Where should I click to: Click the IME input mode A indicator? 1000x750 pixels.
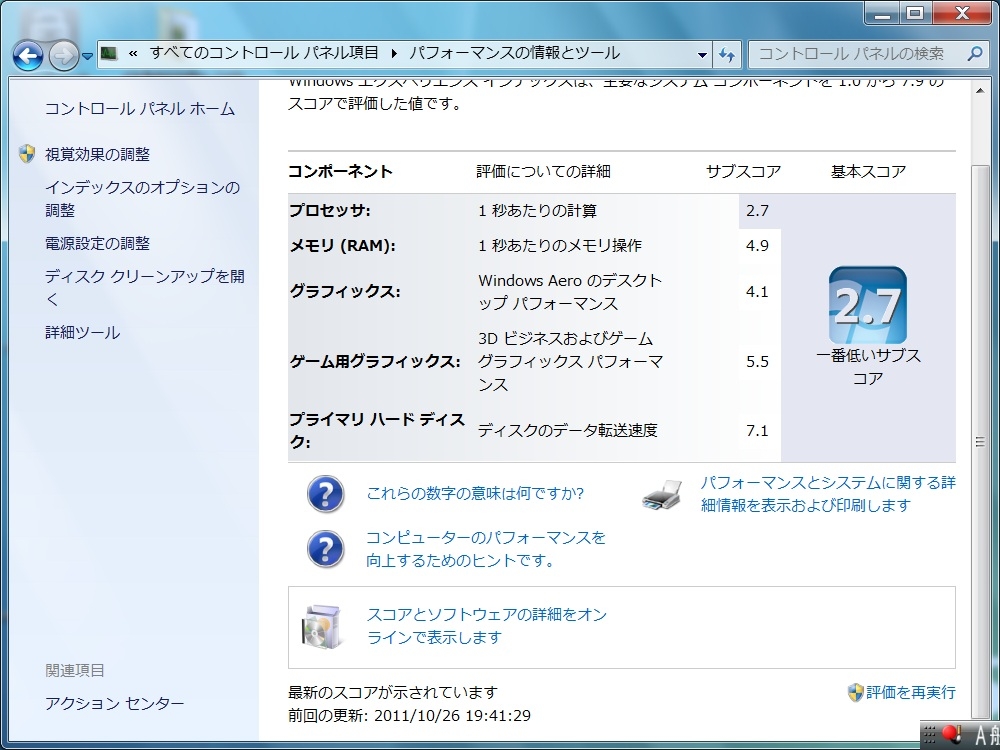pos(981,735)
